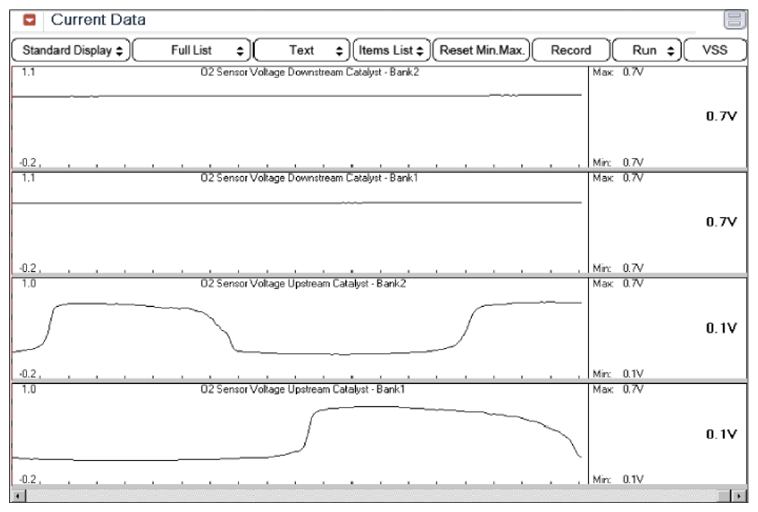
Task: Click the red arrow icon beside Current Data
Action: (x=30, y=19)
